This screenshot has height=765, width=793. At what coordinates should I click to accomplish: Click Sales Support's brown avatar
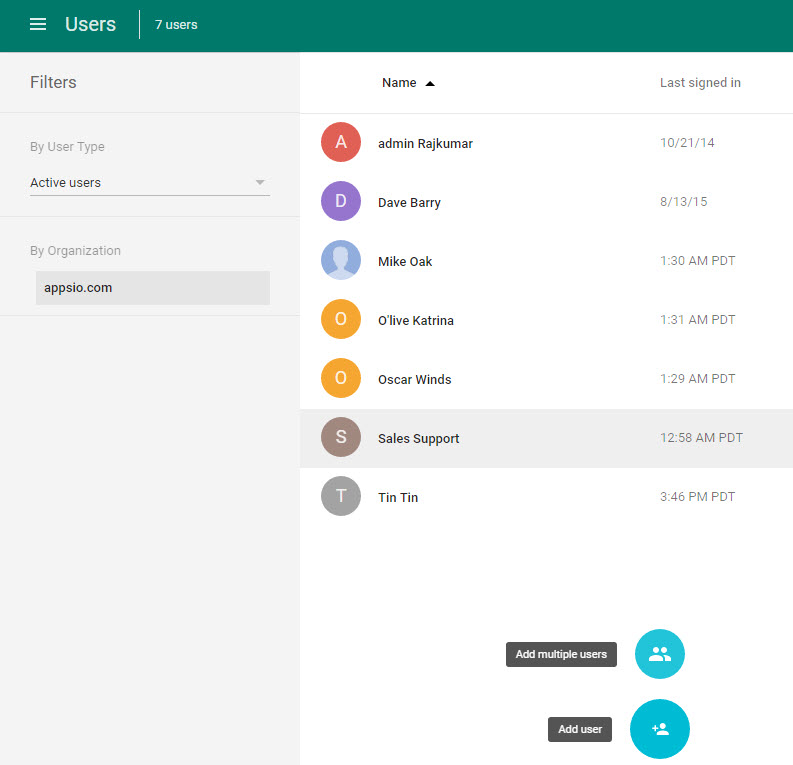tap(341, 438)
